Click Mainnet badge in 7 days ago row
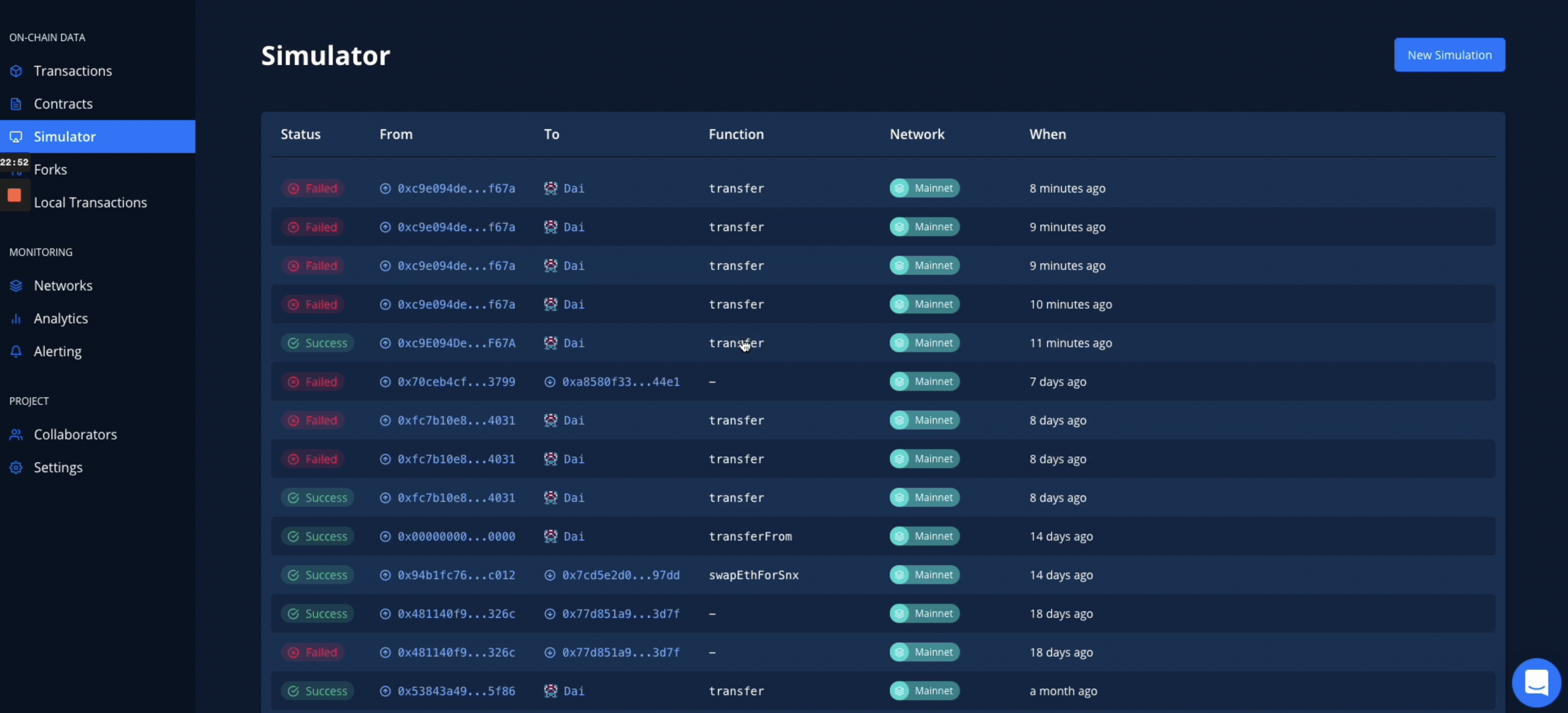1568x713 pixels. tap(924, 381)
